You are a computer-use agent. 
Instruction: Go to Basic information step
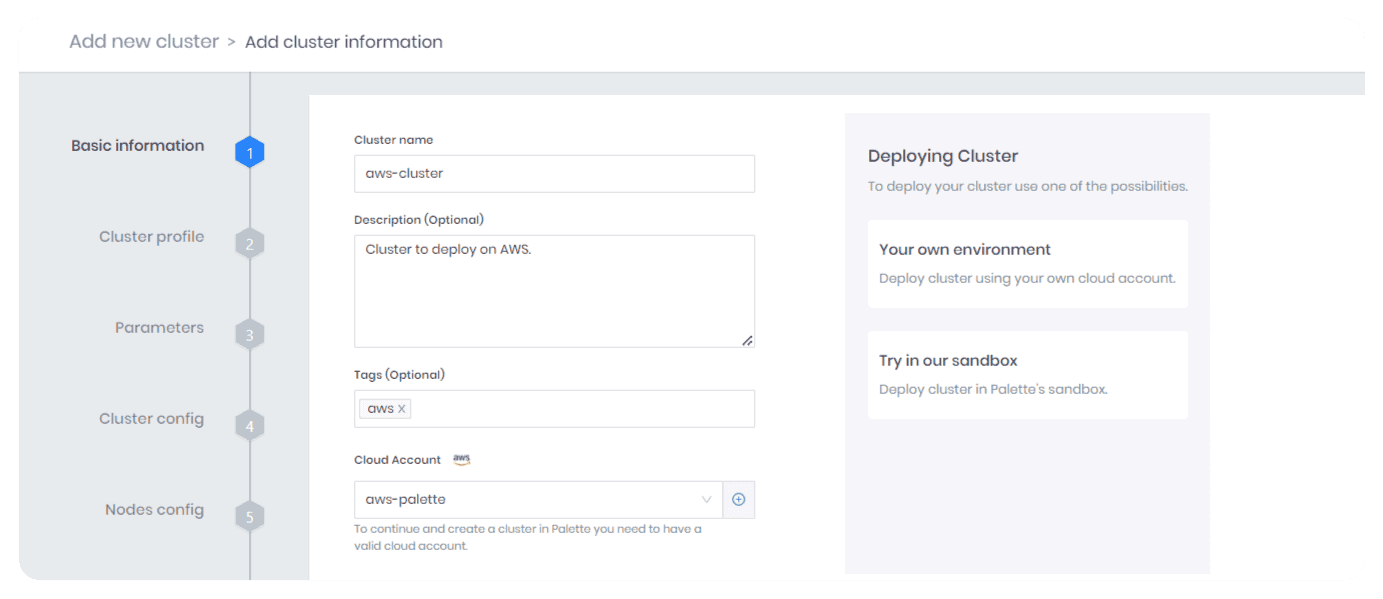click(137, 146)
